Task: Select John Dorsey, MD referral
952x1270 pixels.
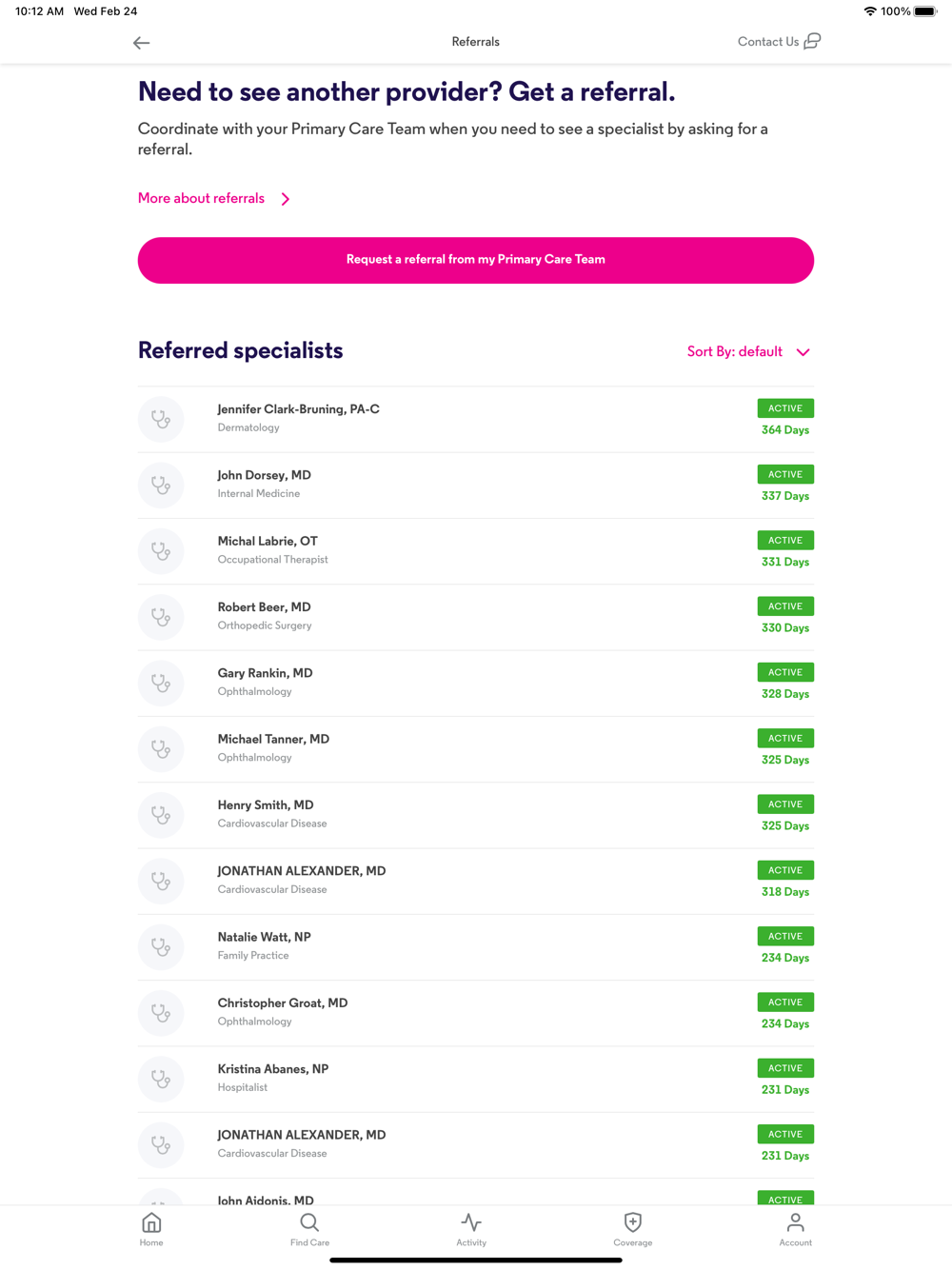Action: coord(265,475)
